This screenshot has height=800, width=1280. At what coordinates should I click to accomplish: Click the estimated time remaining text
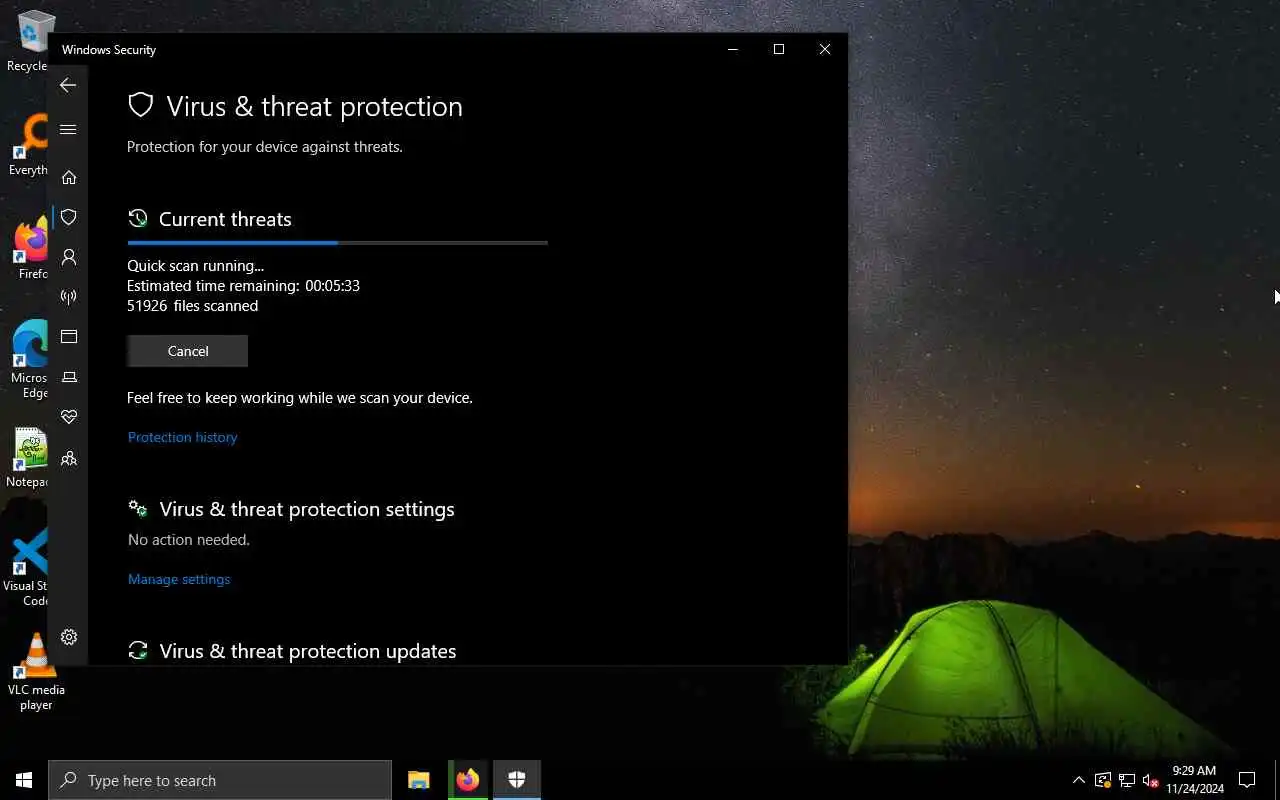click(243, 286)
